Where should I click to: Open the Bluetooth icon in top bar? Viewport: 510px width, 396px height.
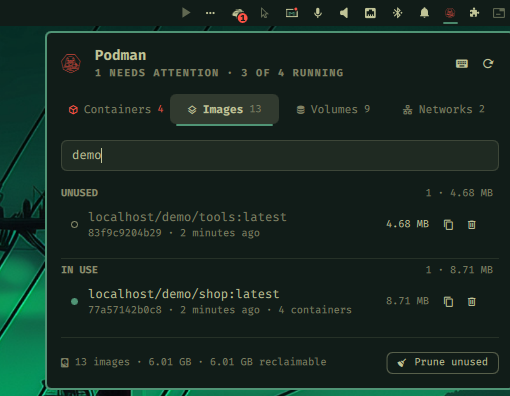pos(397,13)
